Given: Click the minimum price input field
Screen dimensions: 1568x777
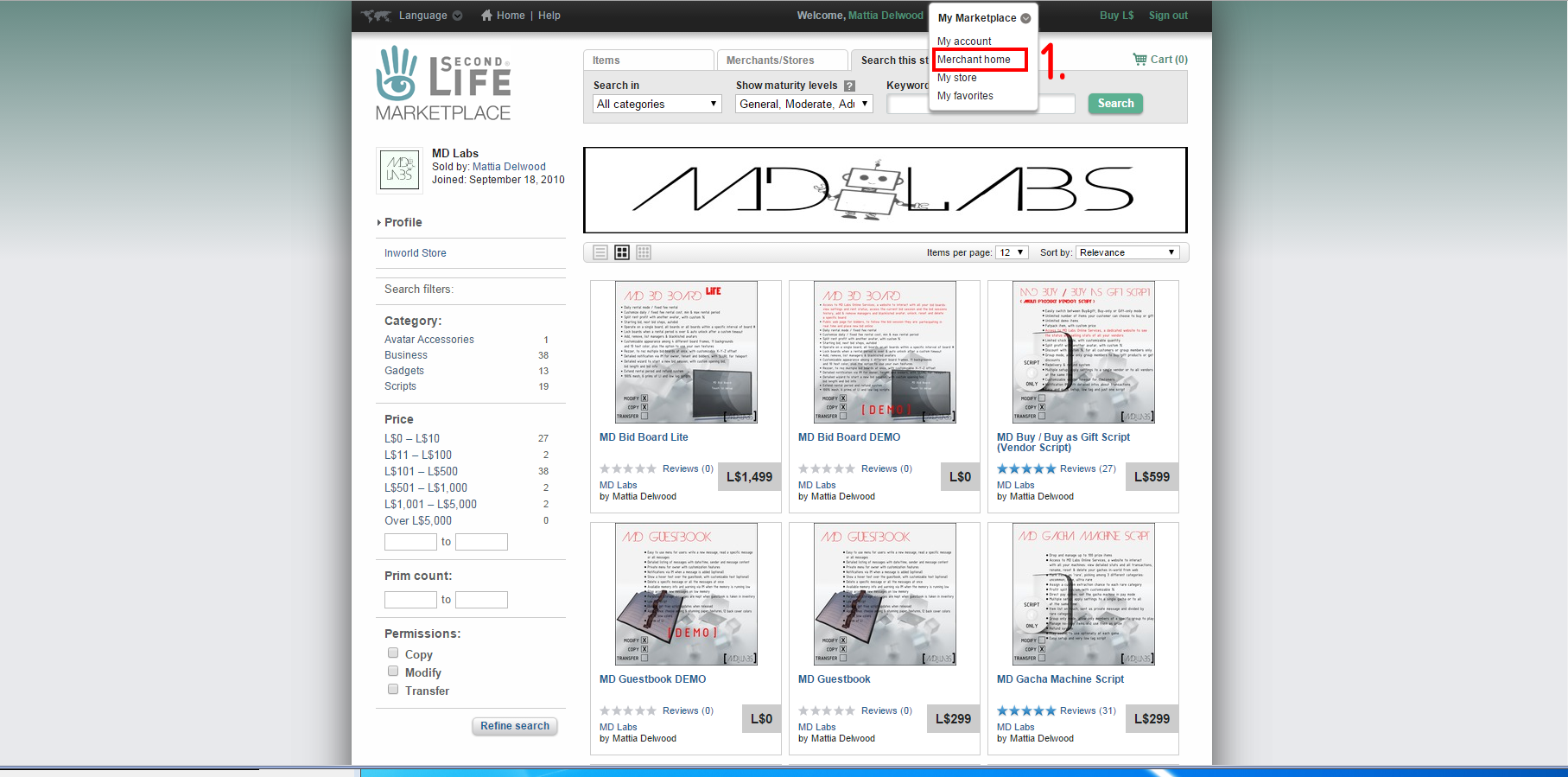Looking at the screenshot, I should tap(410, 542).
